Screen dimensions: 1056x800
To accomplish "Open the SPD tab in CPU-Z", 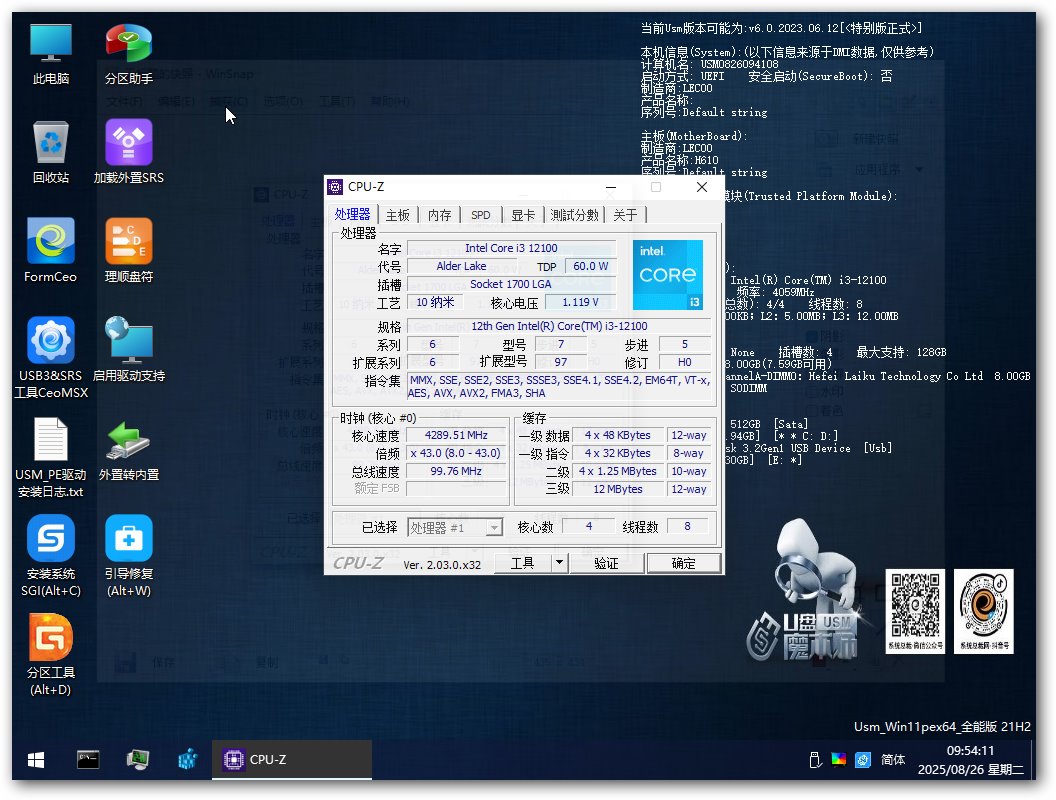I will [481, 215].
